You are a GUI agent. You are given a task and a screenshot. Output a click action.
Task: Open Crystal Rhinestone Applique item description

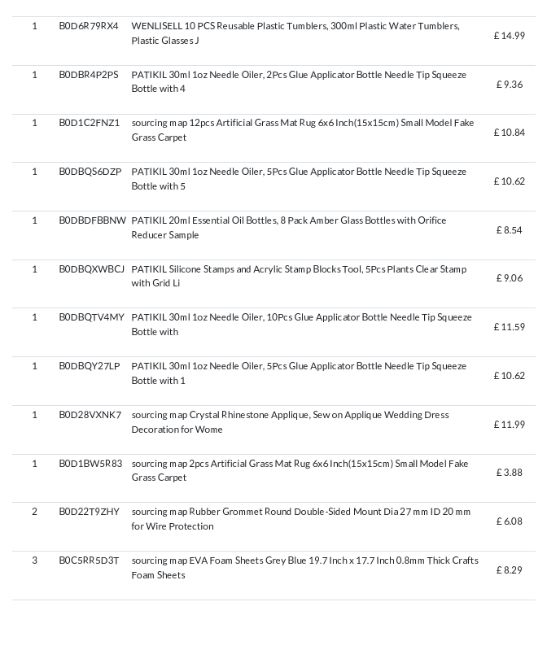[290, 422]
